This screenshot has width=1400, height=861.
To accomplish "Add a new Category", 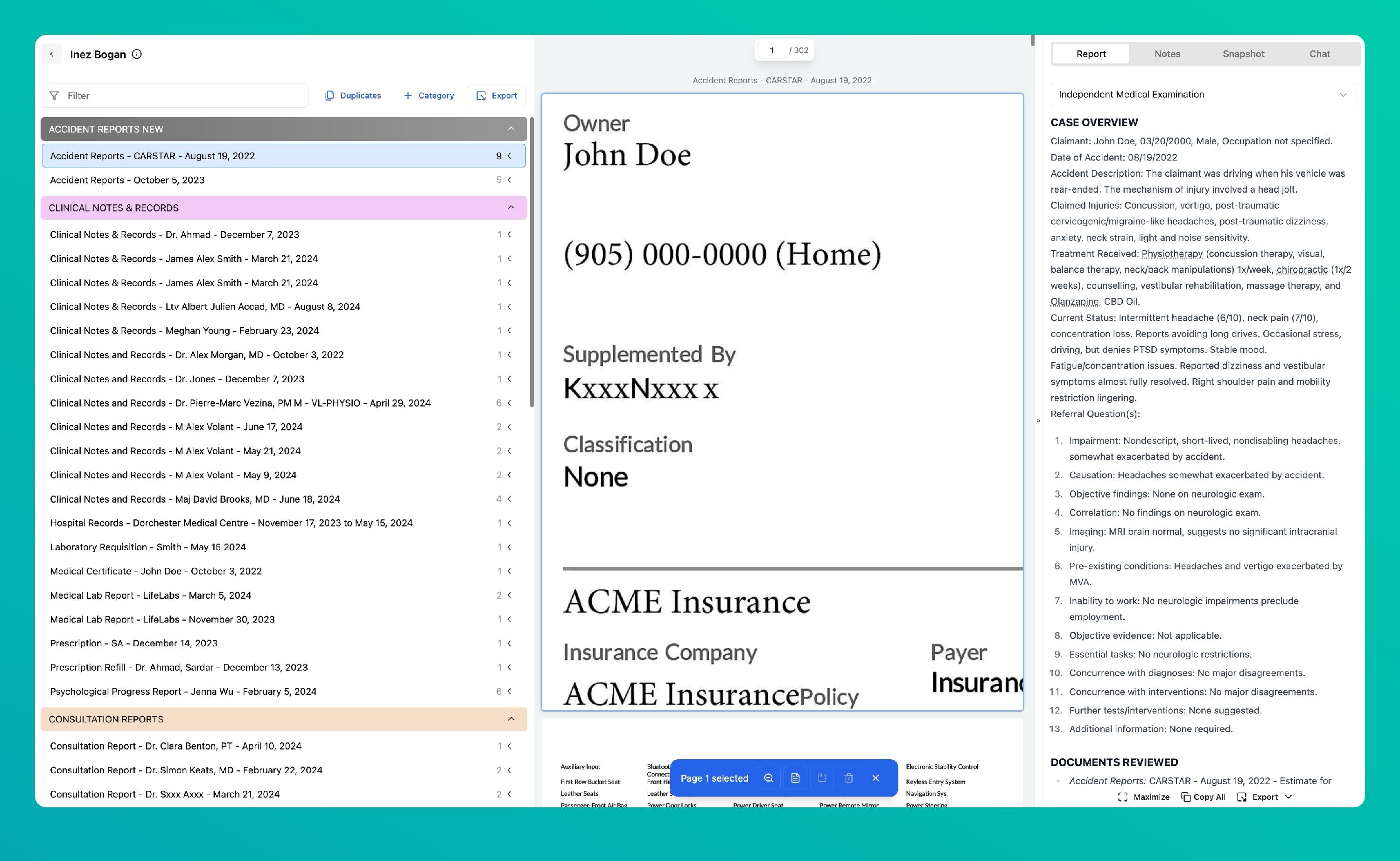I will point(429,96).
